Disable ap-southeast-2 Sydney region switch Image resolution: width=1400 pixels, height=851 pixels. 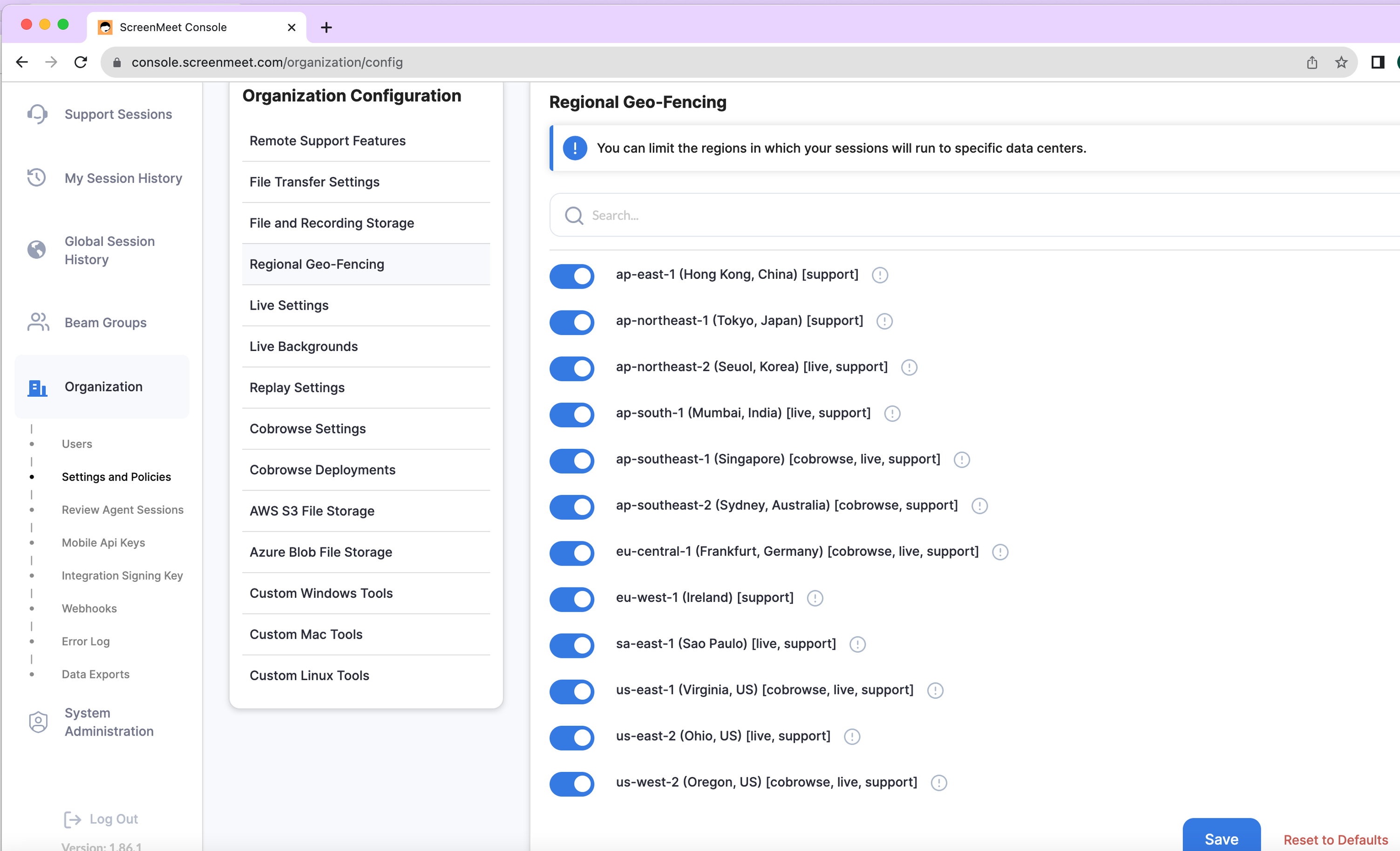click(571, 507)
